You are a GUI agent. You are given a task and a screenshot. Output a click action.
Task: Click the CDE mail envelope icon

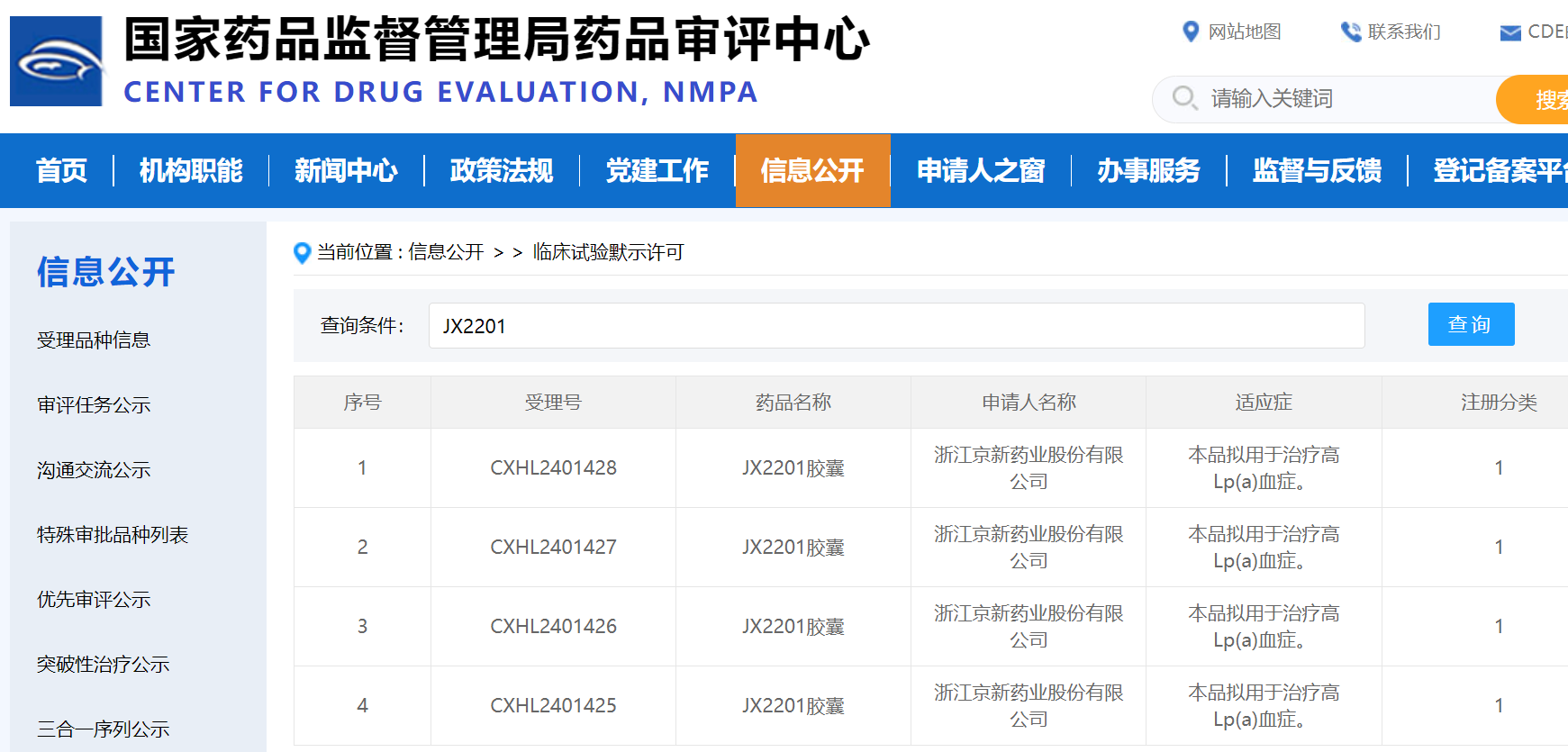[1509, 32]
